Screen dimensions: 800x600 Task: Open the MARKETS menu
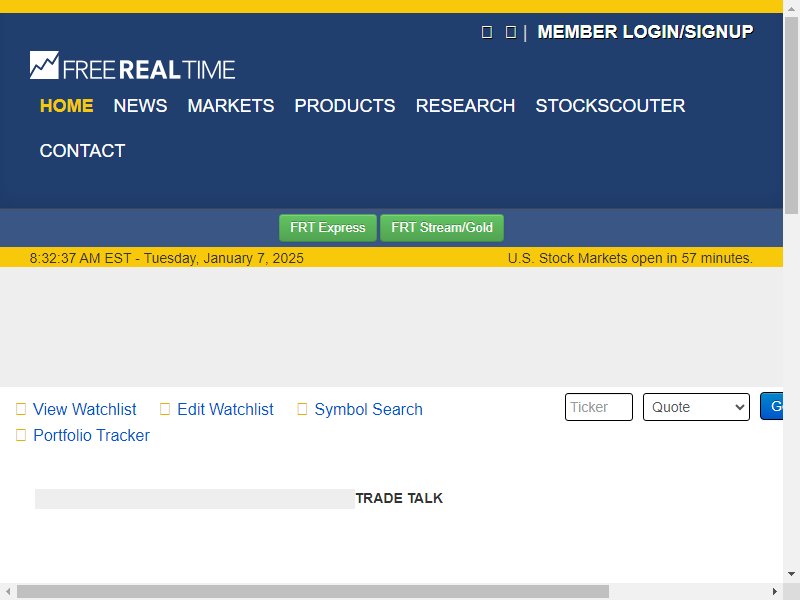[231, 106]
